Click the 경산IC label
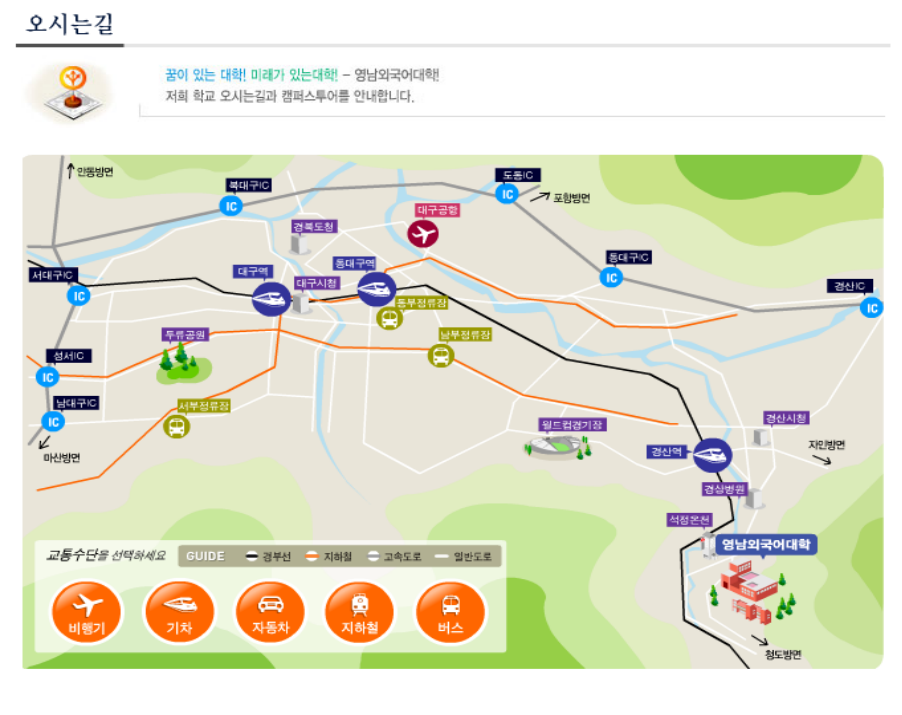 click(850, 286)
